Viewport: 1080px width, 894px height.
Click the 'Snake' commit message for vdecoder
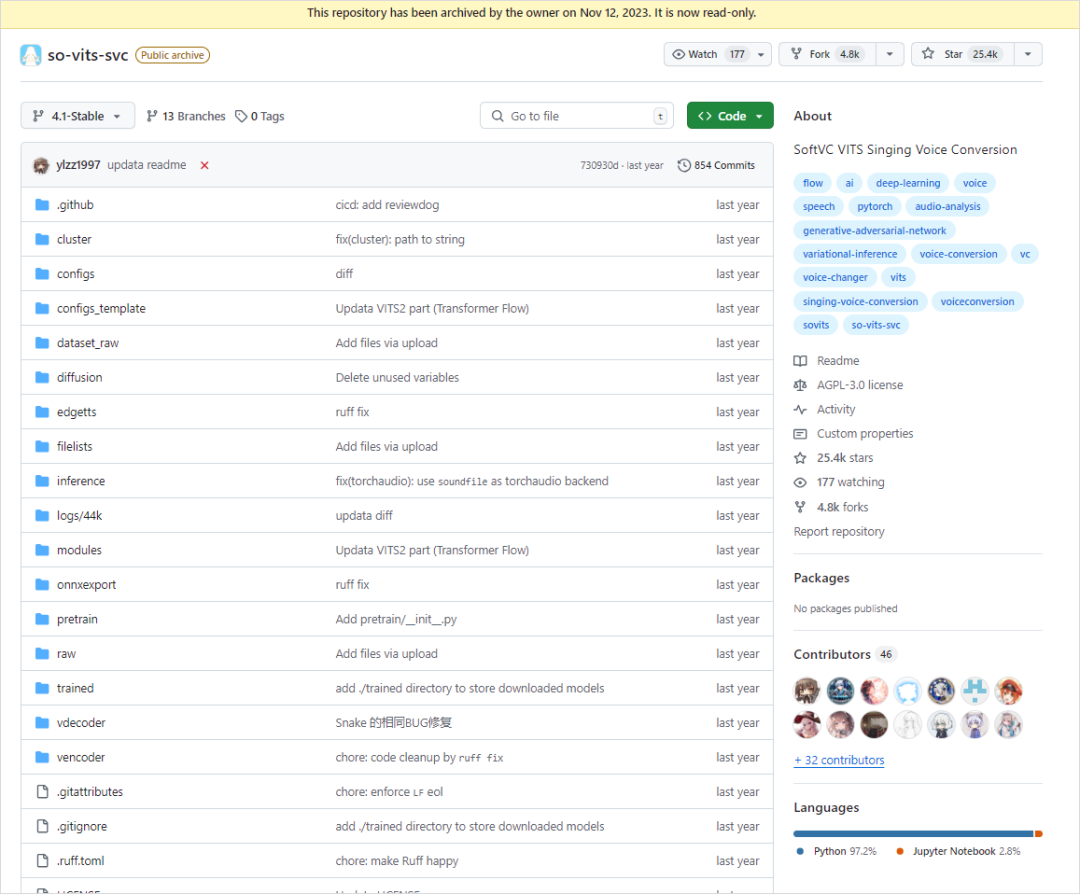pyautogui.click(x=393, y=723)
